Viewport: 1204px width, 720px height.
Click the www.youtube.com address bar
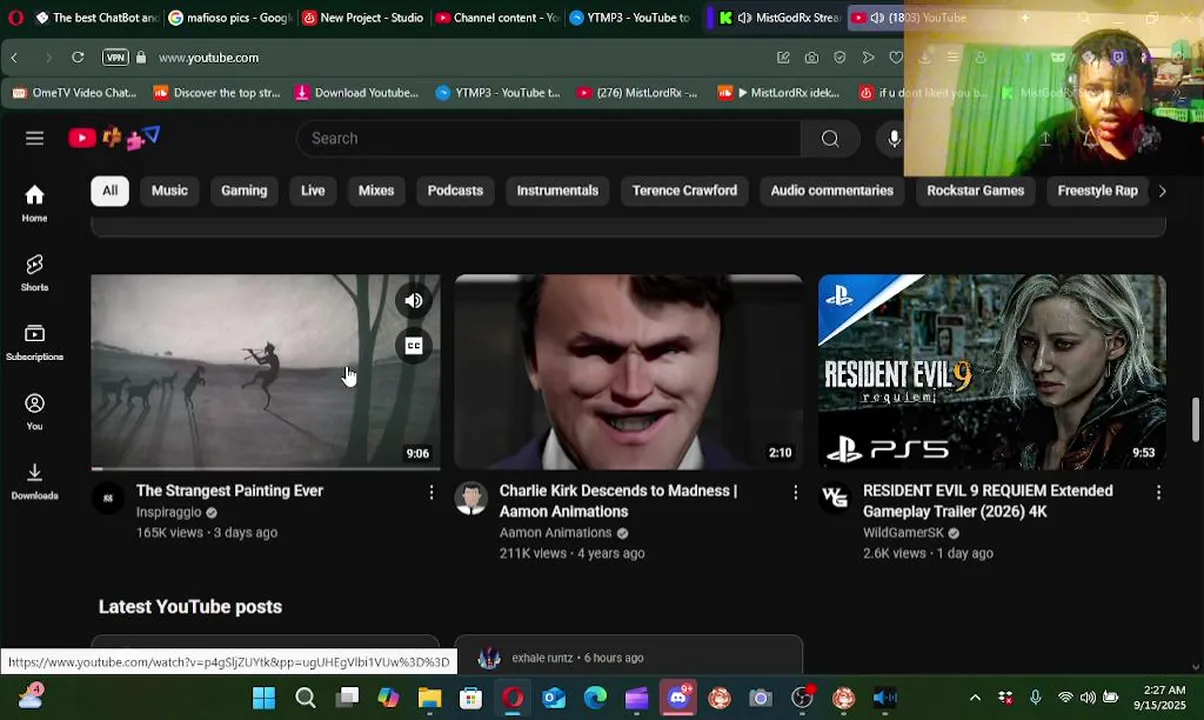tap(208, 58)
